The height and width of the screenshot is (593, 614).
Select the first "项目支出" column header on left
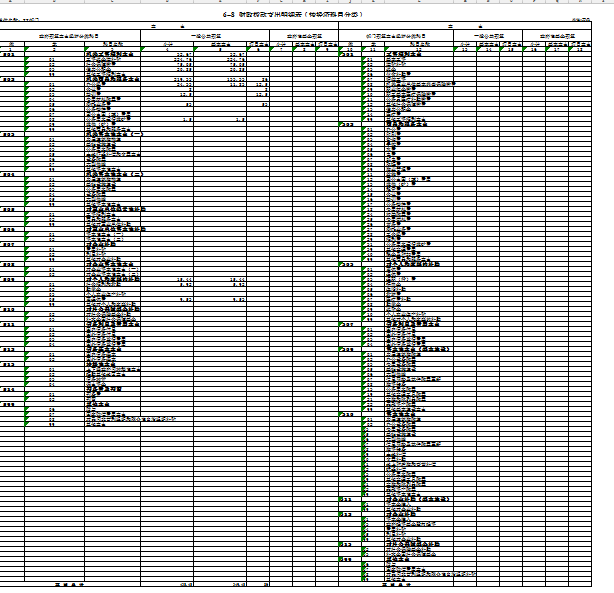(258, 43)
